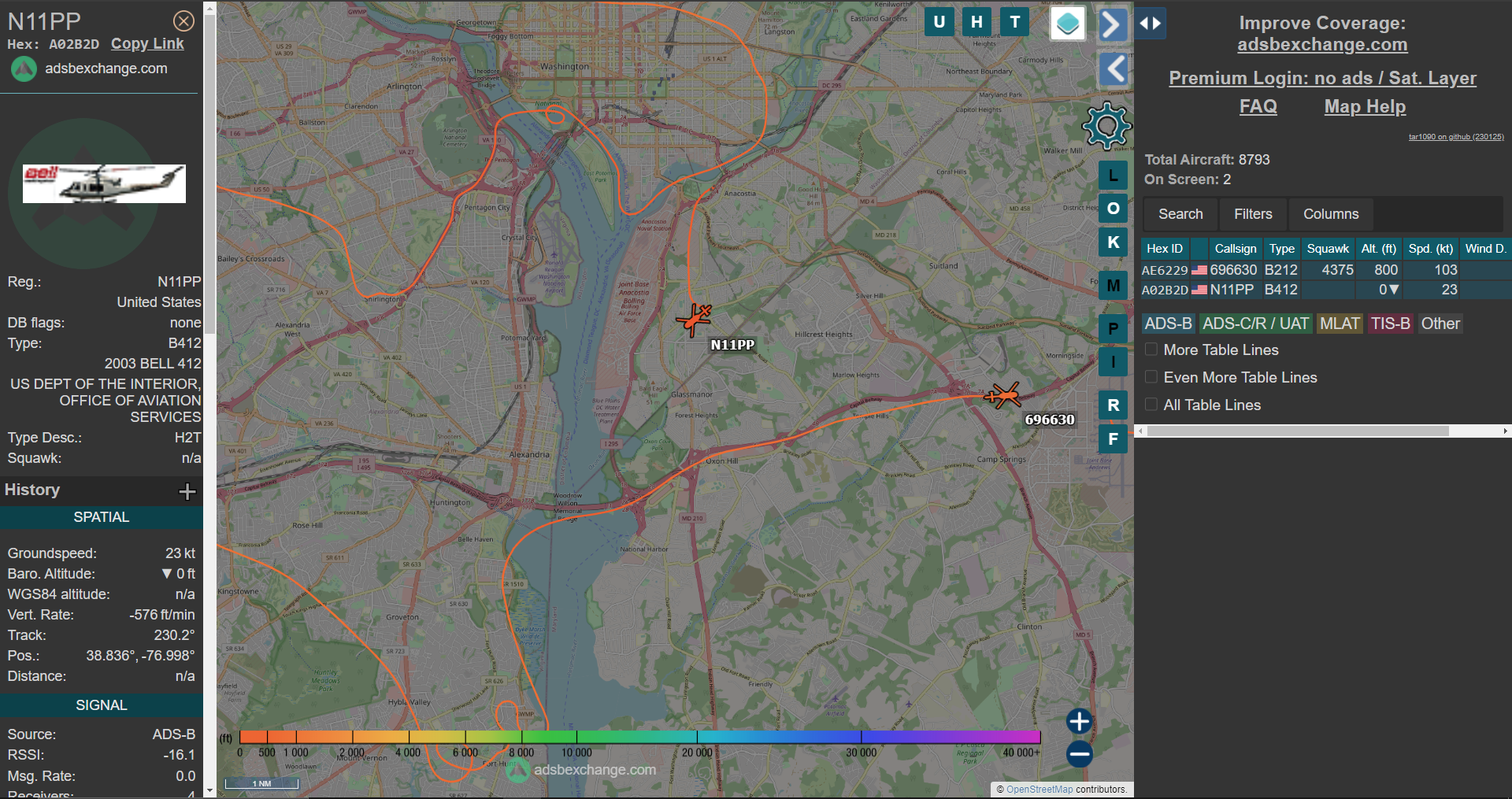
Task: Open tar1090 on github link
Action: pyautogui.click(x=1456, y=137)
